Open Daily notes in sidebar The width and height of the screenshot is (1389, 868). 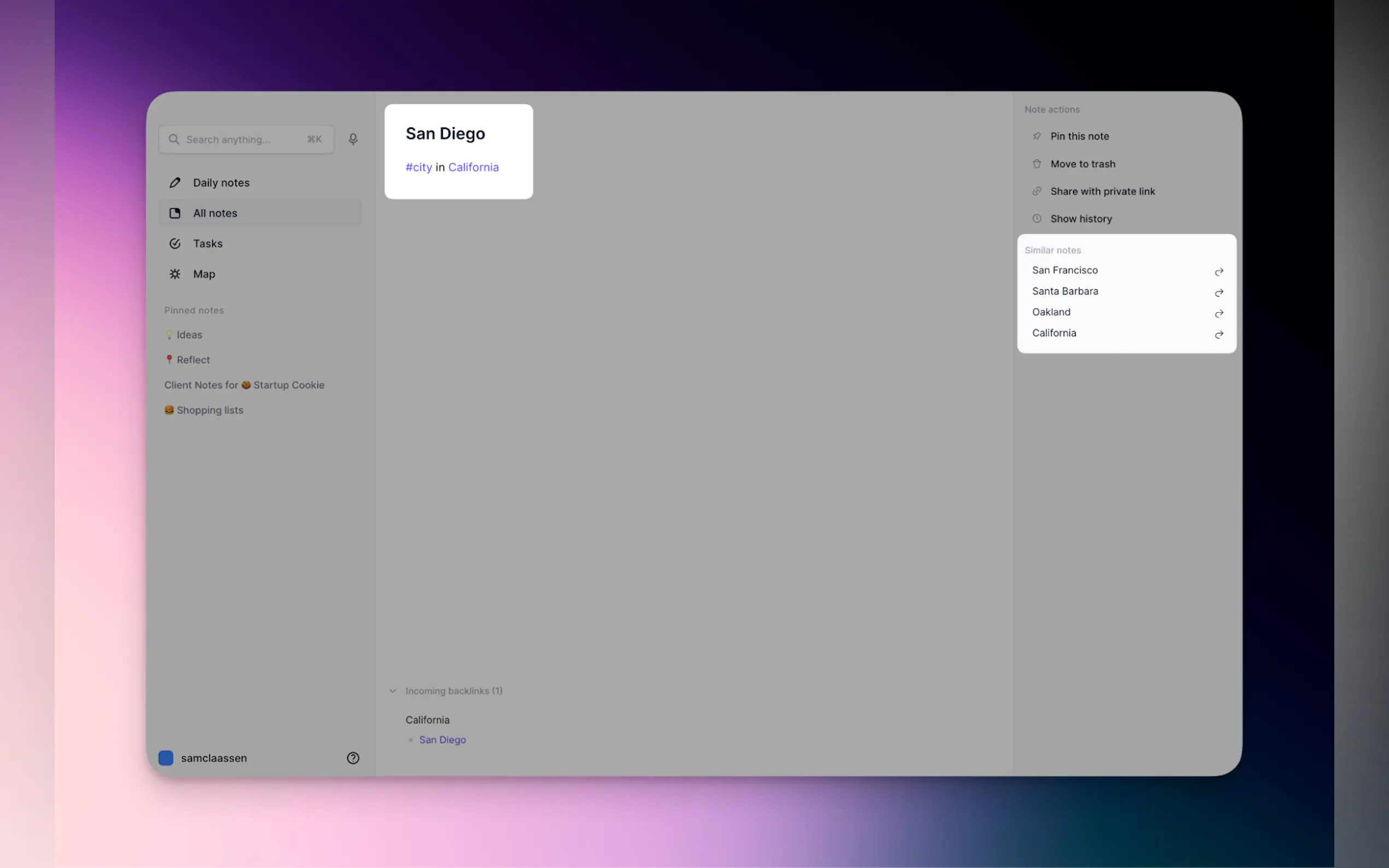[221, 183]
